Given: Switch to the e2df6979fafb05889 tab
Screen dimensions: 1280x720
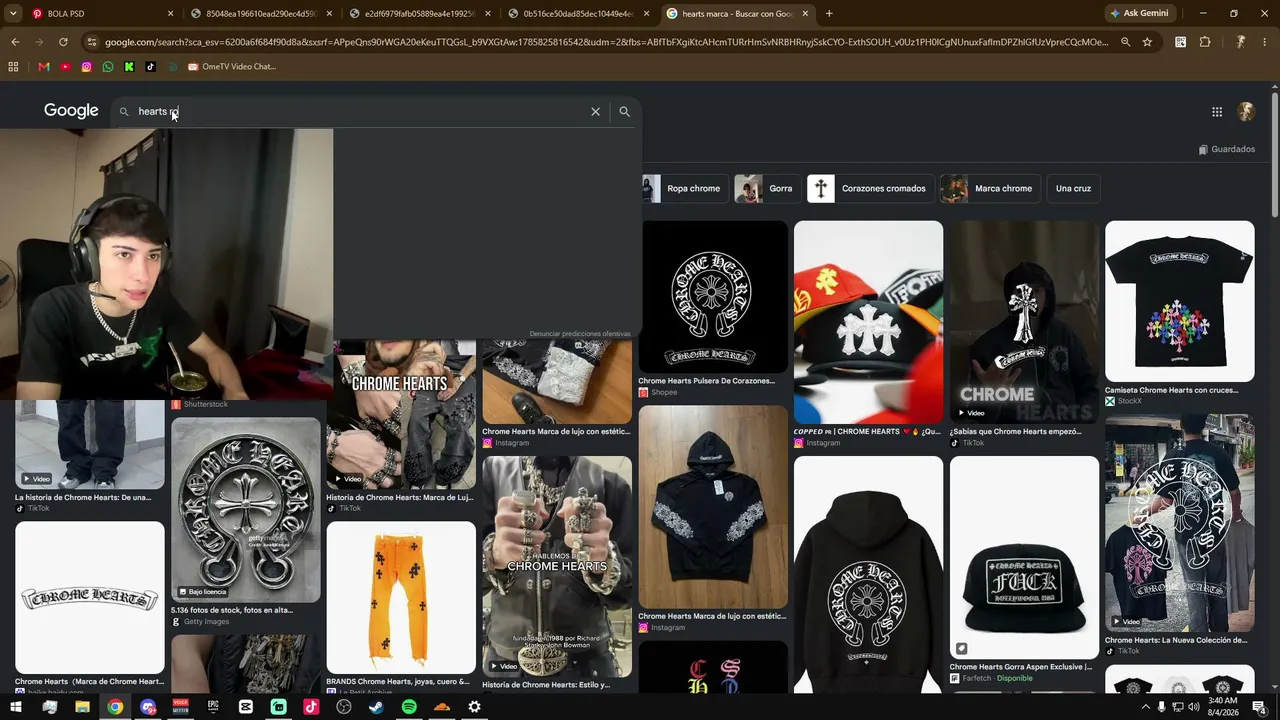Looking at the screenshot, I should coord(421,14).
